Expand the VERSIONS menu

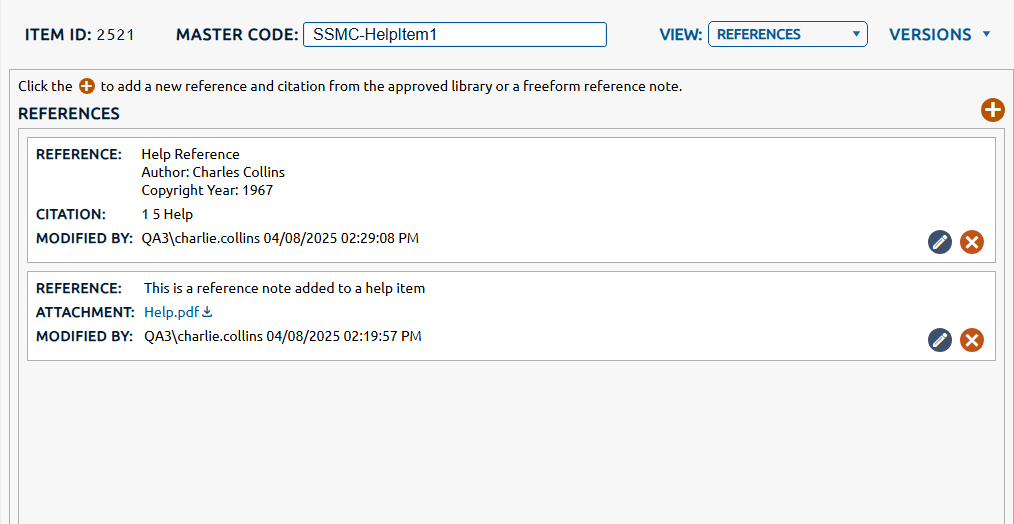[x=939, y=34]
